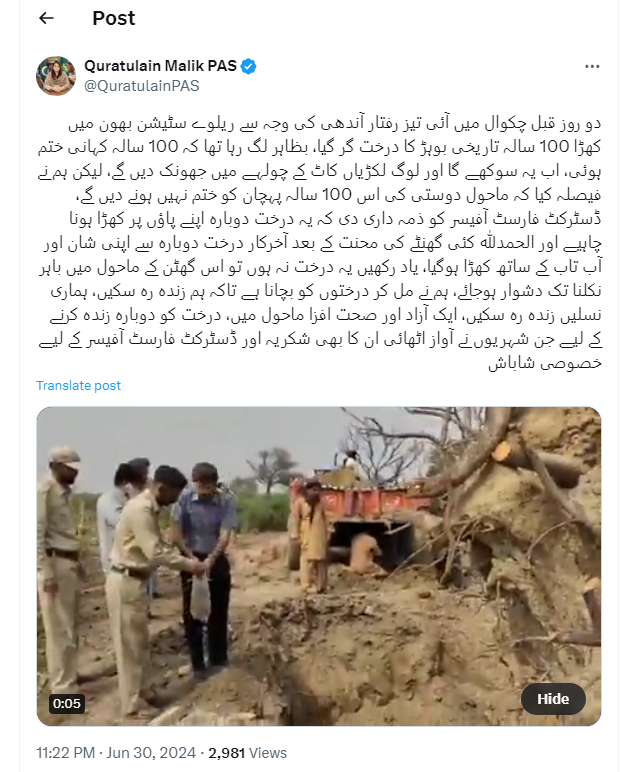Viewport: 621px width, 772px height.
Task: Hide the video with the Hide button
Action: pyautogui.click(x=553, y=699)
